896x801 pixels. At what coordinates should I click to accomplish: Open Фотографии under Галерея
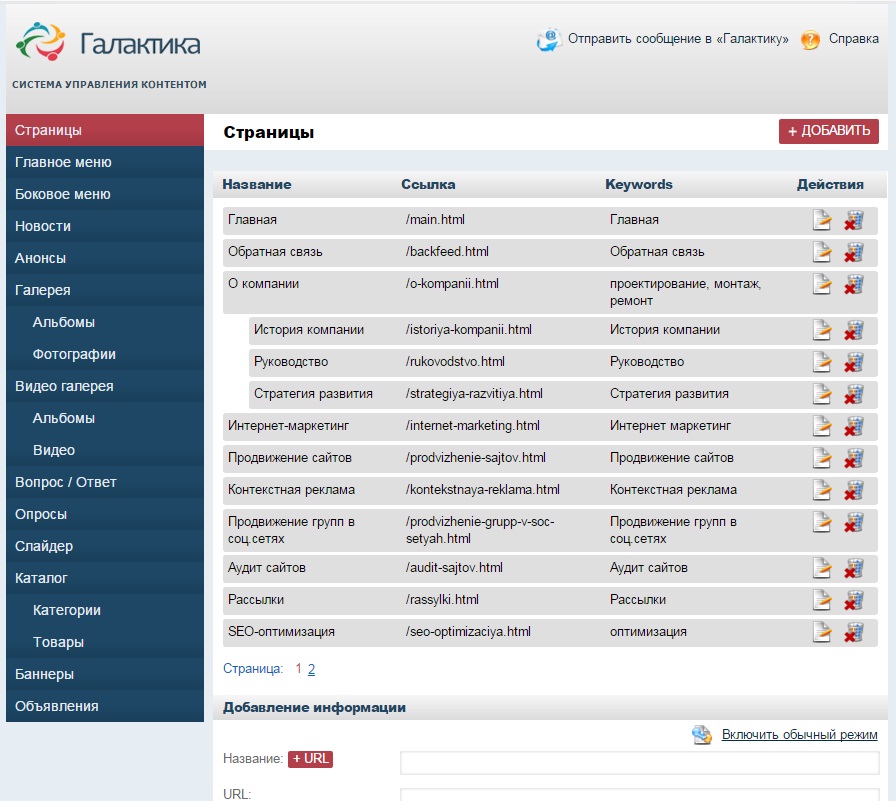pyautogui.click(x=105, y=354)
